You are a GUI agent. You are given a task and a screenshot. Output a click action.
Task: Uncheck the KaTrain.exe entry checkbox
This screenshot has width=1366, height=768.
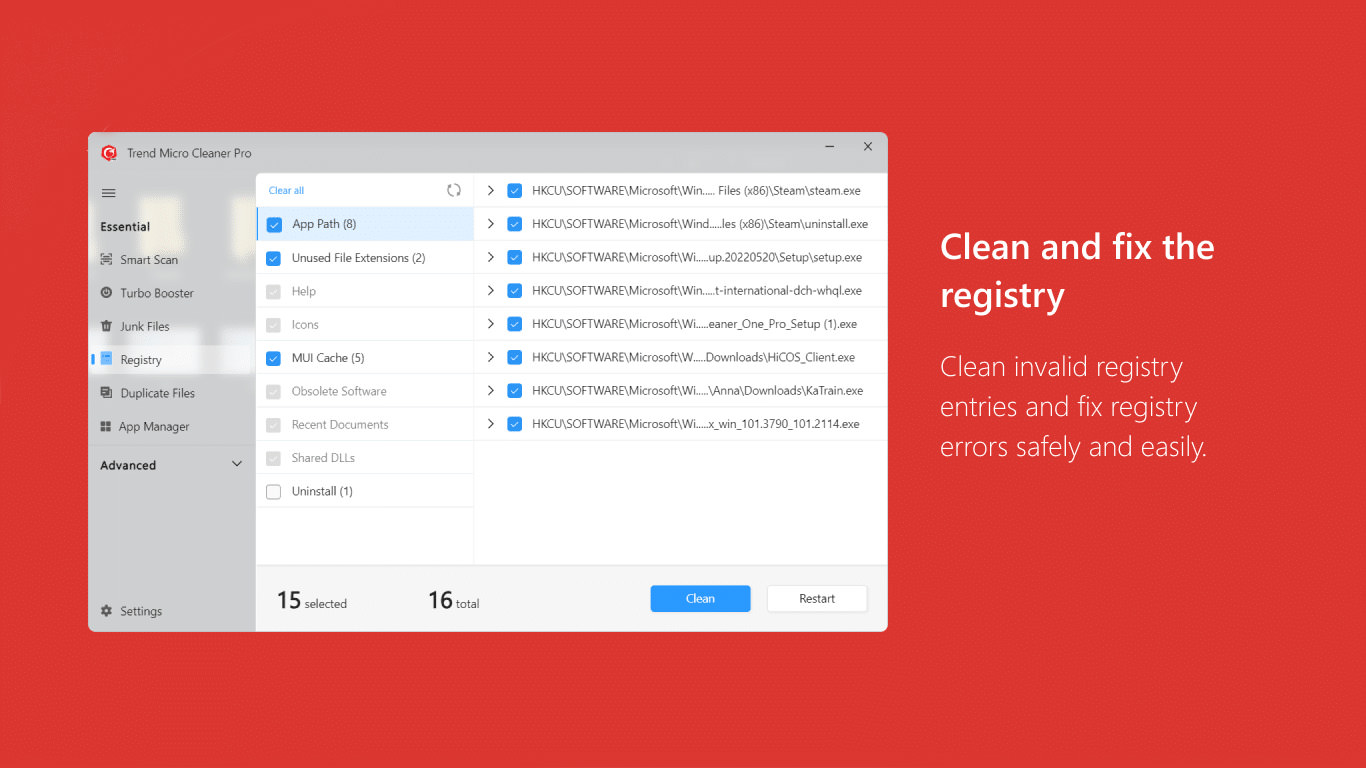point(515,391)
